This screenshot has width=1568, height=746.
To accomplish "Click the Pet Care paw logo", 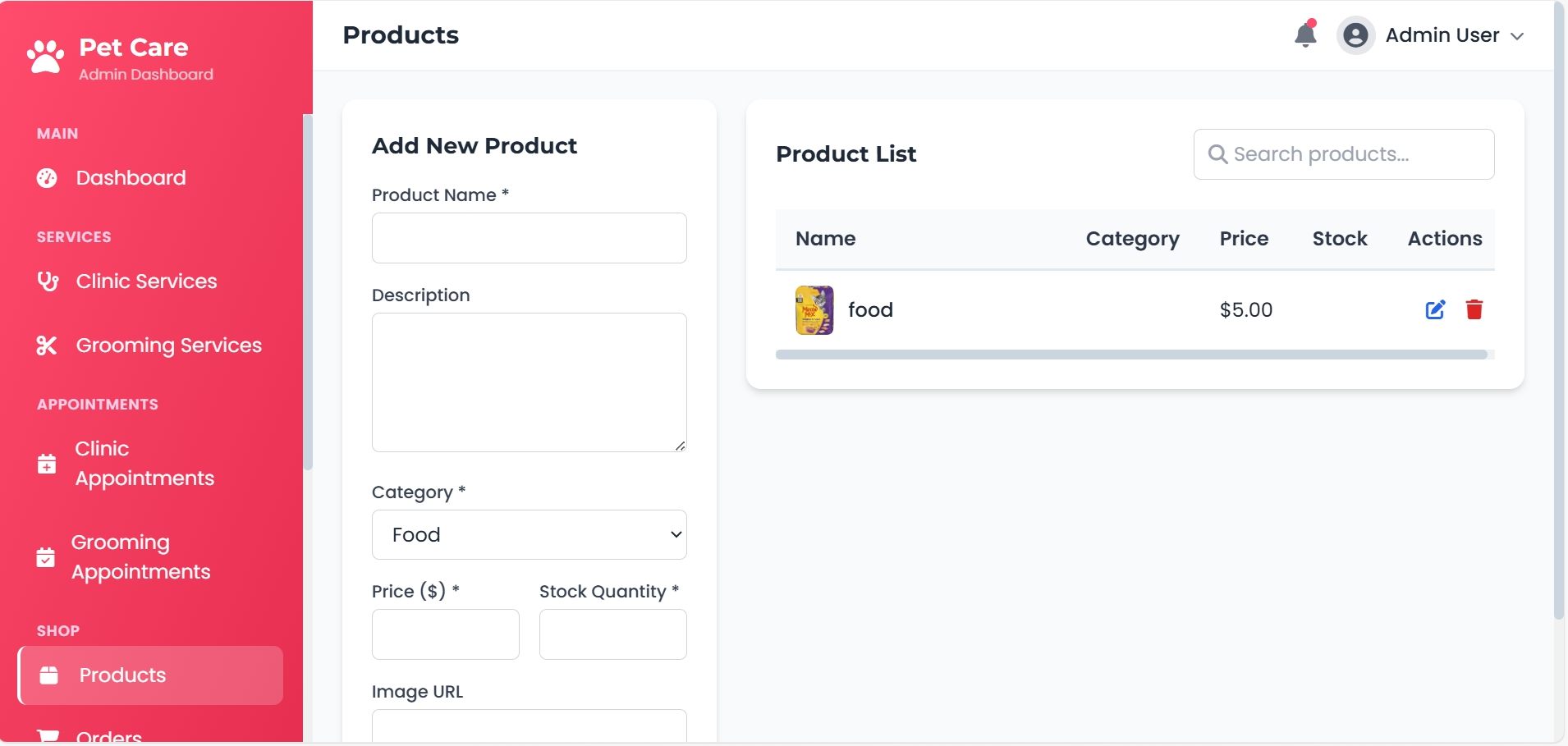I will click(45, 57).
